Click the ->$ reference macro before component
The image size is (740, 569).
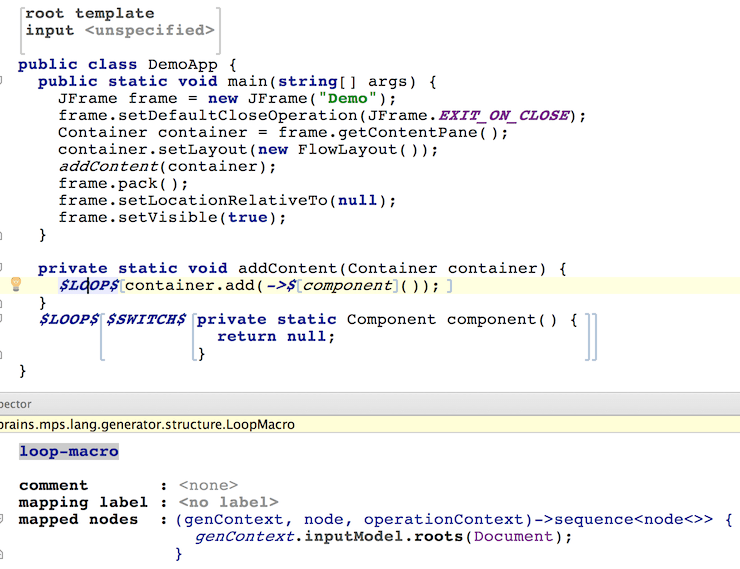coord(281,285)
